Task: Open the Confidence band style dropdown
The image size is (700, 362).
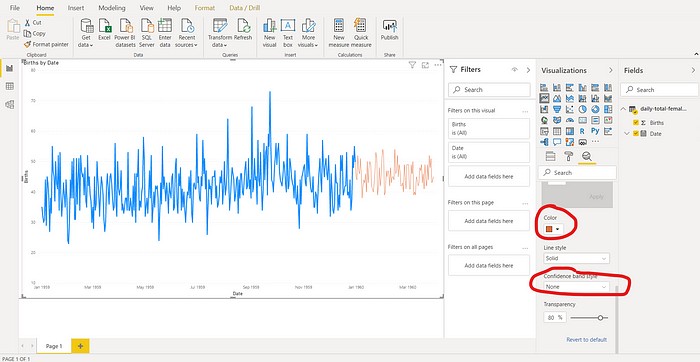Action: click(x=576, y=287)
